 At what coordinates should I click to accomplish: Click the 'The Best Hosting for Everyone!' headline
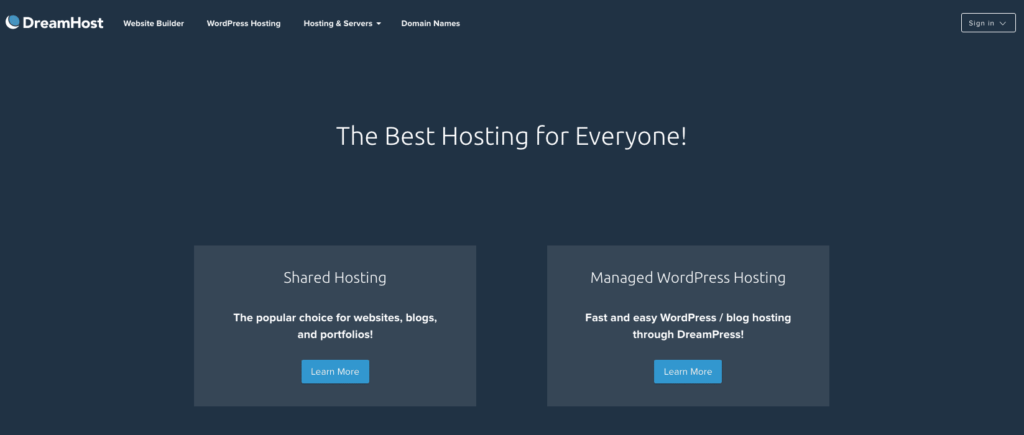[511, 137]
